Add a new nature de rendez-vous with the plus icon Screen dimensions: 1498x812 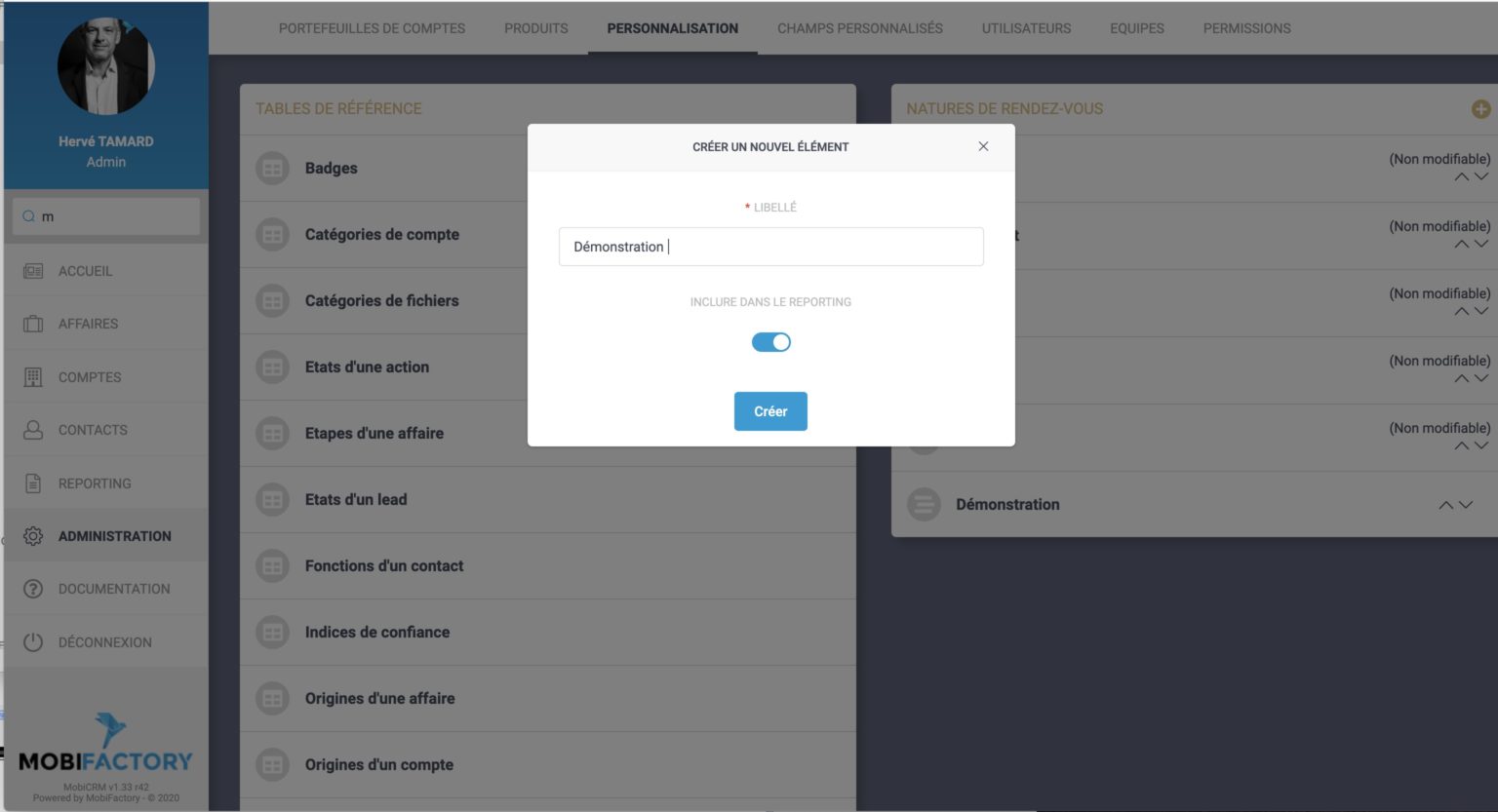[x=1481, y=109]
